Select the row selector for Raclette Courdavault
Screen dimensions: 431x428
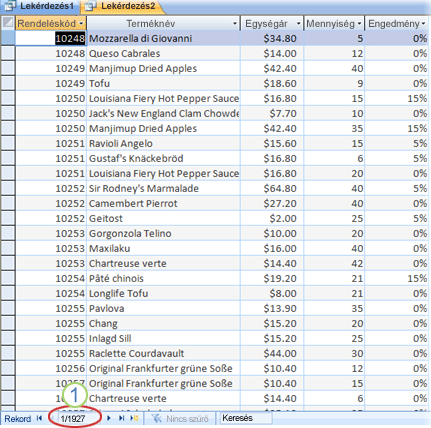[8, 353]
